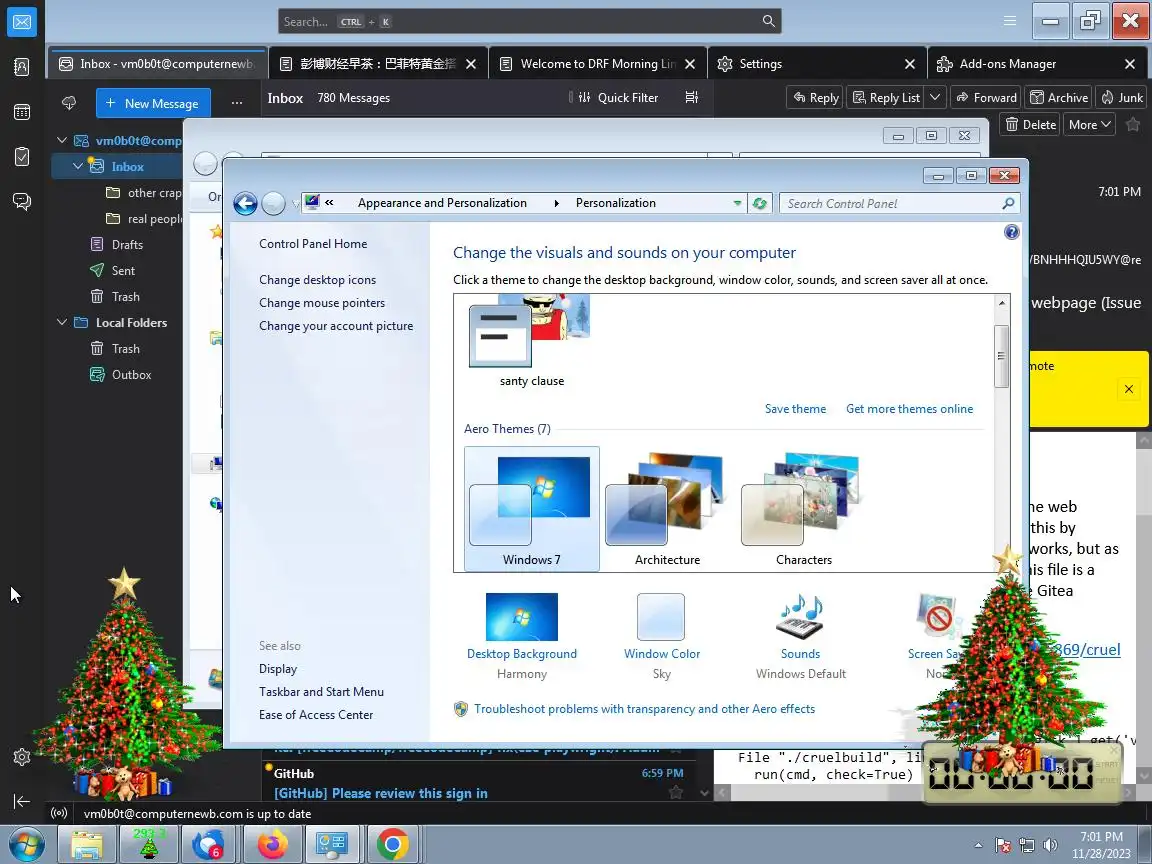Open the More dropdown in message header

click(1090, 124)
